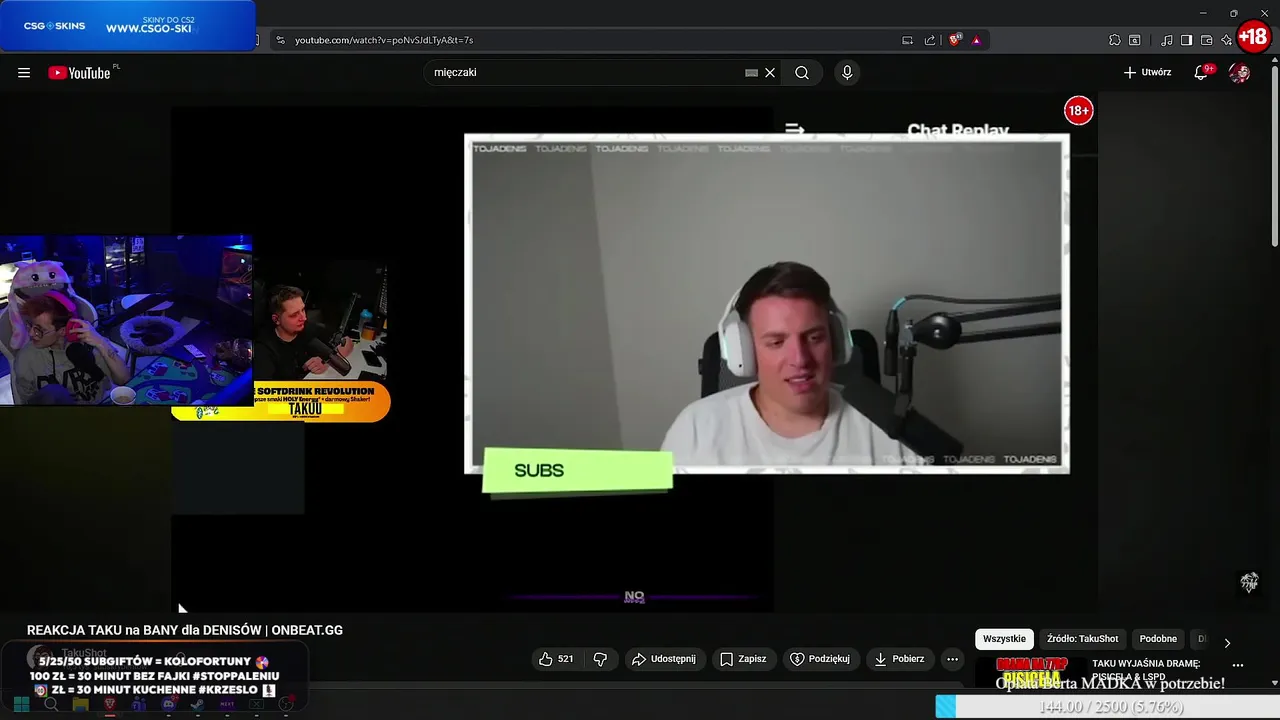Open Discord from the taskbar
Image resolution: width=1280 pixels, height=720 pixels.
coord(168,705)
